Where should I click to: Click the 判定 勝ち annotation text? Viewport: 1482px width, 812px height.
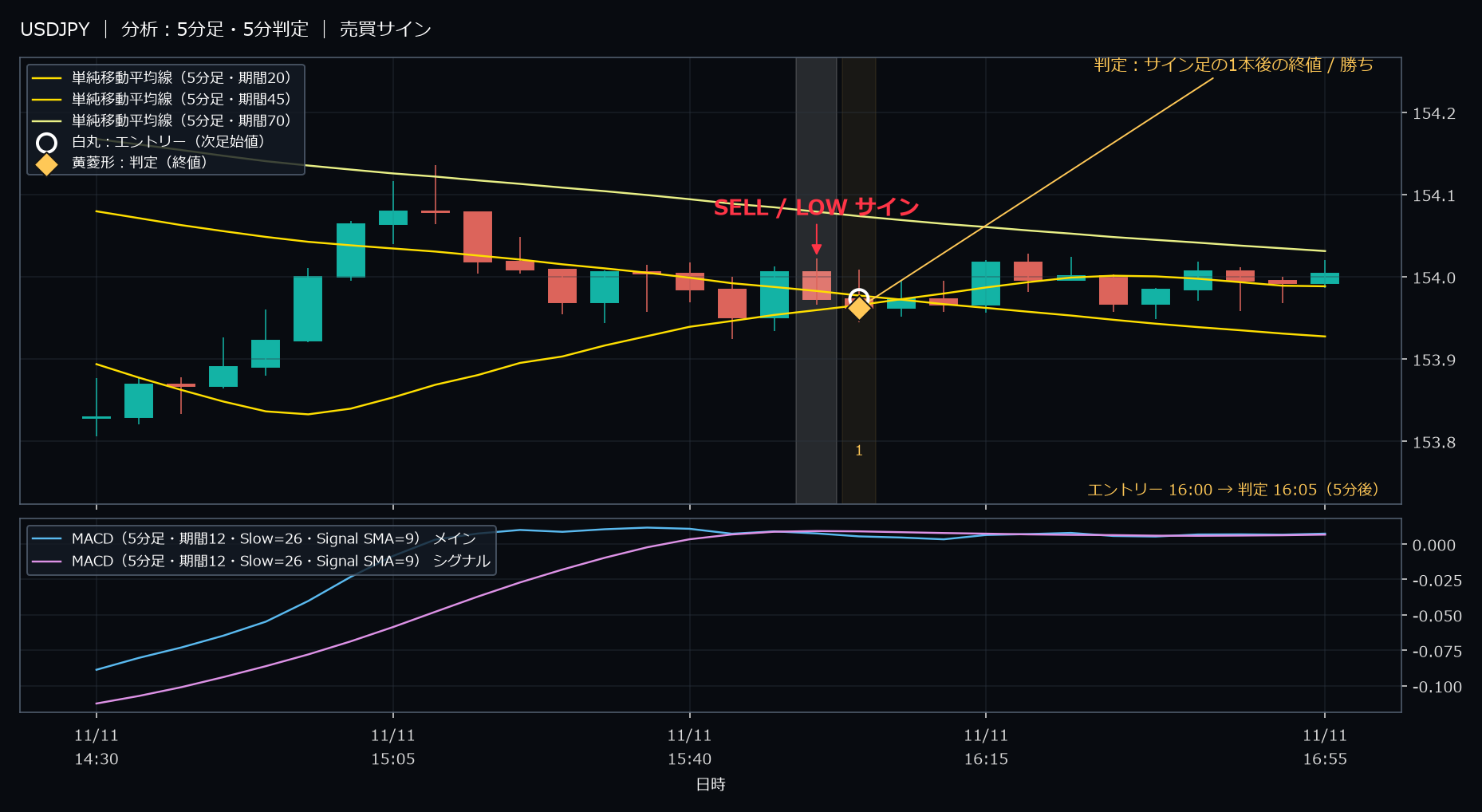(1233, 65)
